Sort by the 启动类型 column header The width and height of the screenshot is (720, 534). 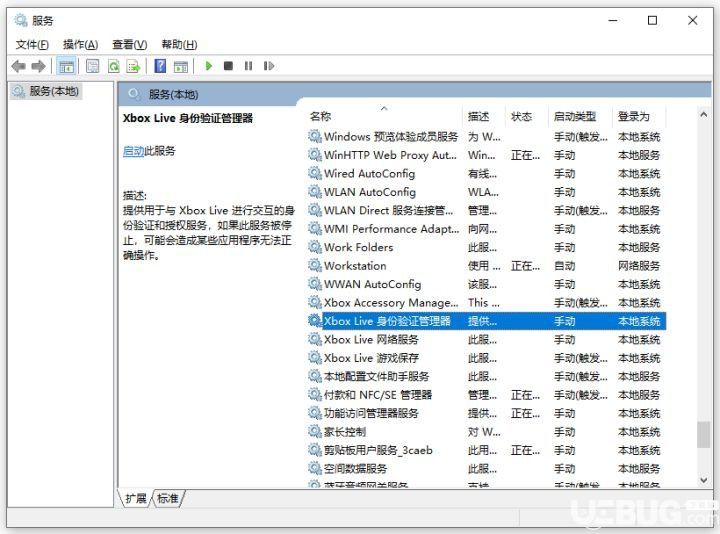[575, 117]
